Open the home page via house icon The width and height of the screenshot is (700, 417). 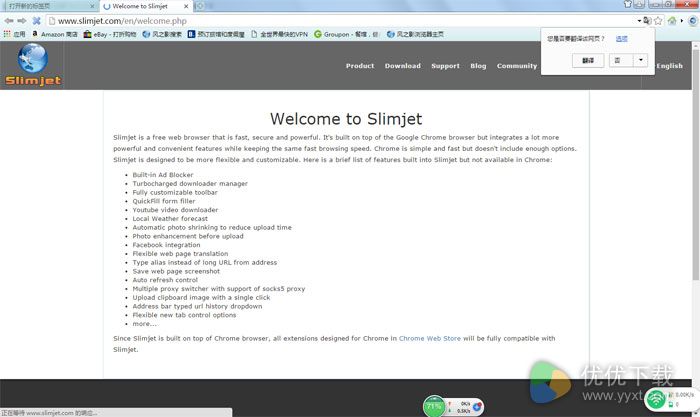[x=672, y=21]
